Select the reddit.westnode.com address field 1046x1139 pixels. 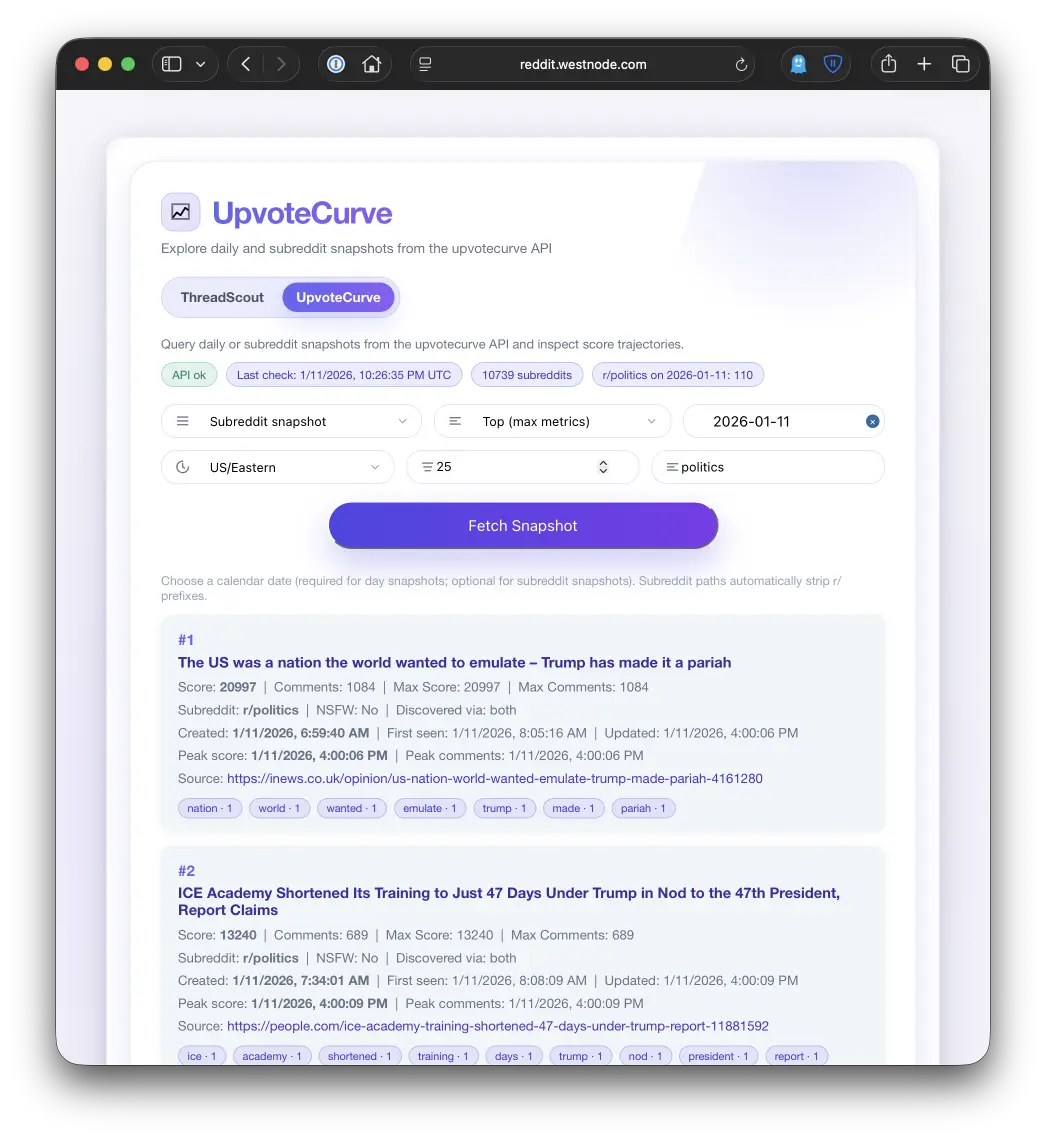pos(583,64)
